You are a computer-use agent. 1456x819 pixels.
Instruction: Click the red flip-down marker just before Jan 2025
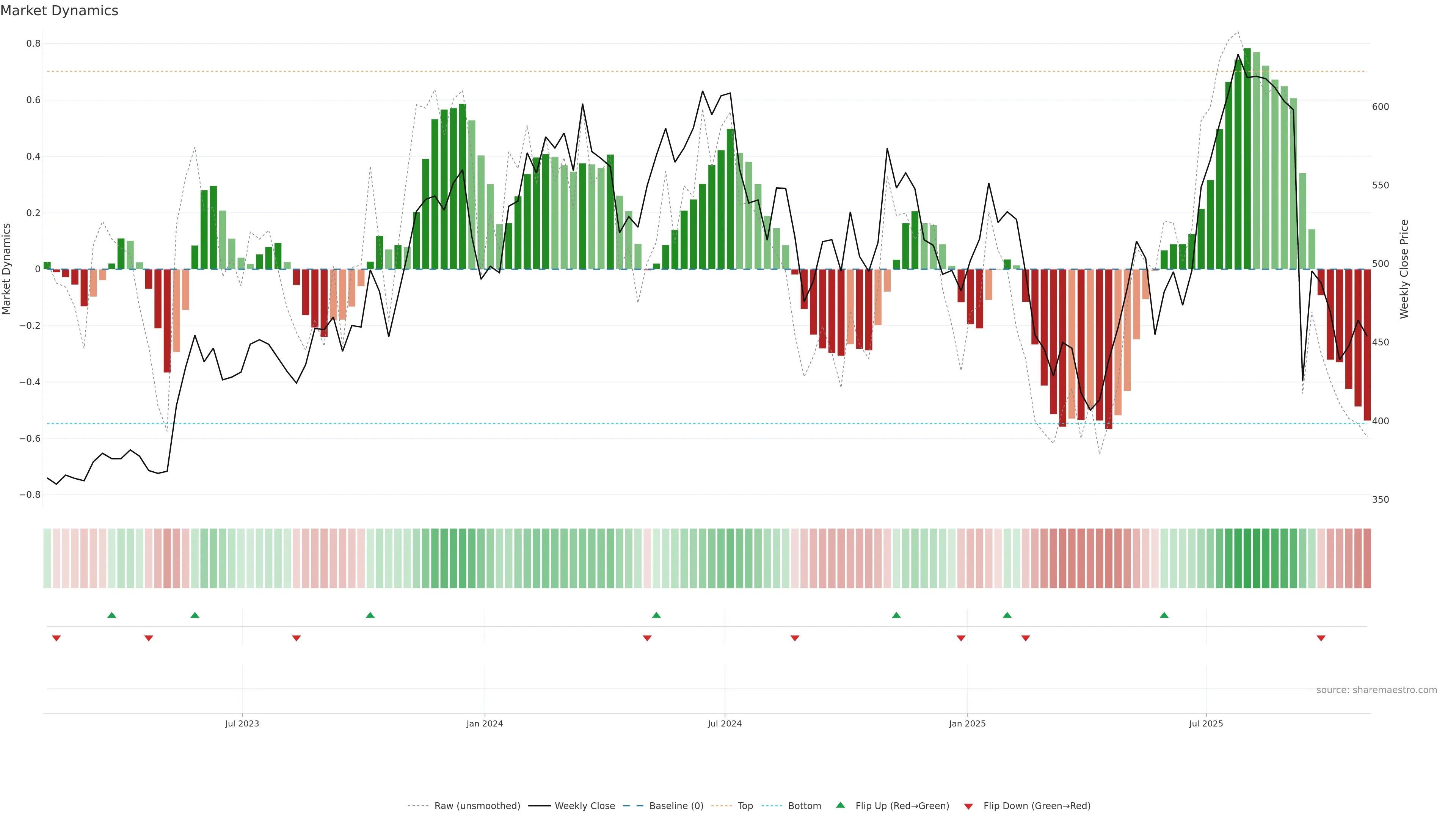click(x=961, y=638)
